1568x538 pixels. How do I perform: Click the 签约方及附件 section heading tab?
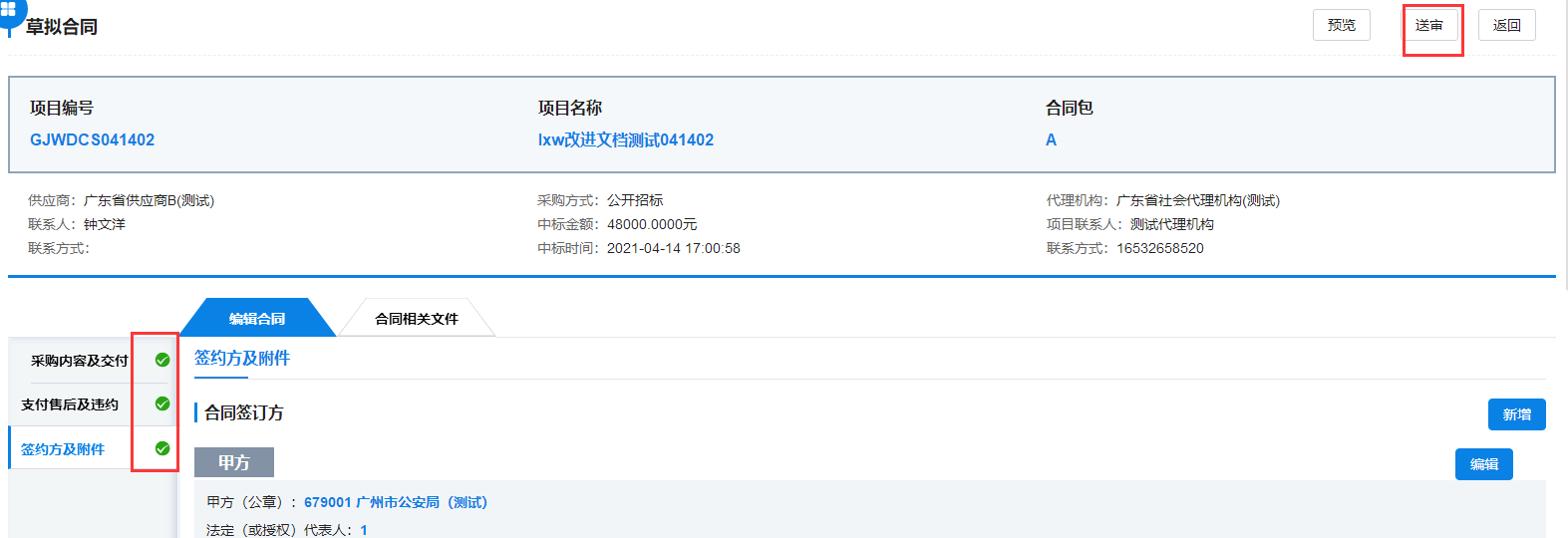click(242, 359)
